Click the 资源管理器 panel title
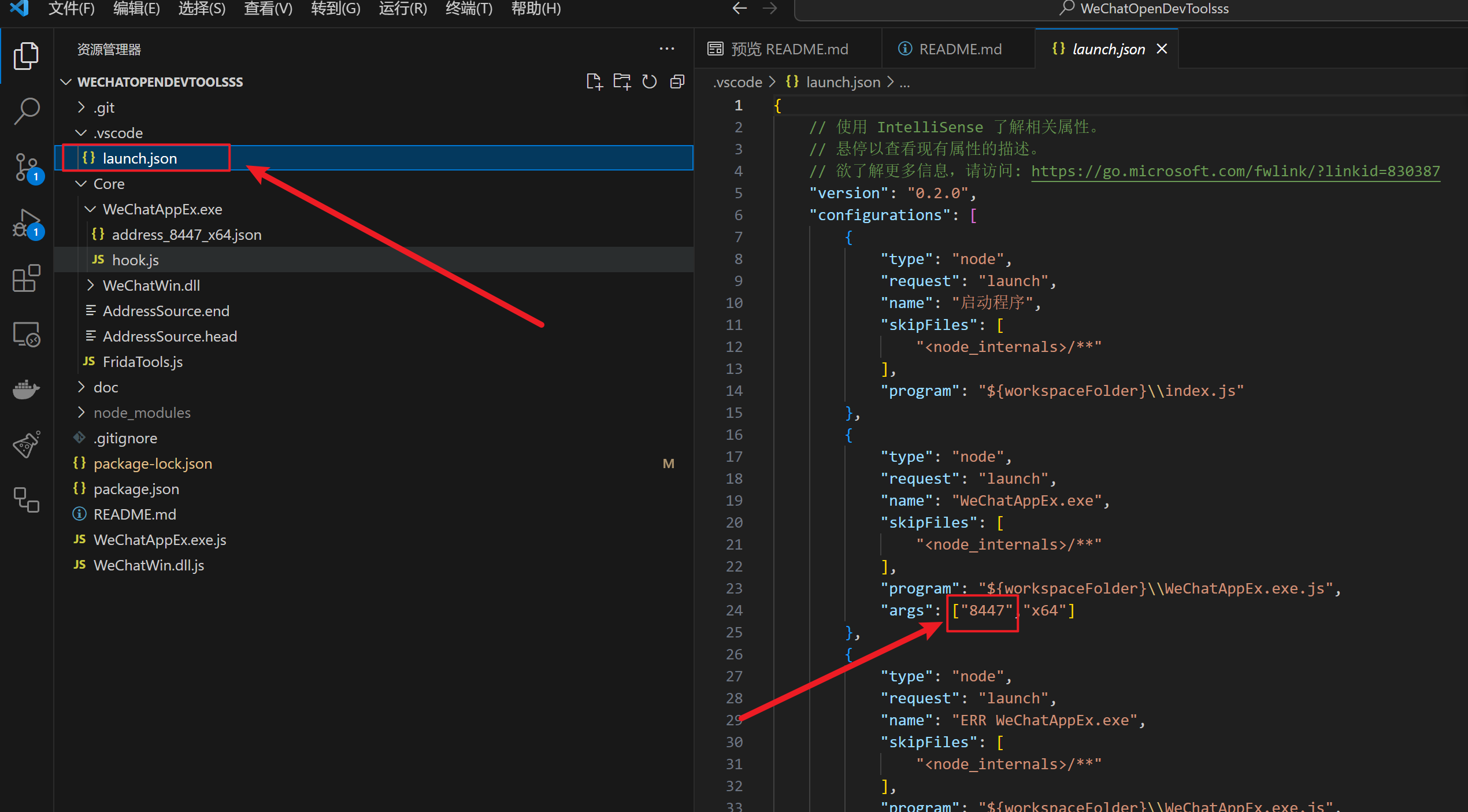Screen dimensions: 1468x812 click(x=109, y=50)
